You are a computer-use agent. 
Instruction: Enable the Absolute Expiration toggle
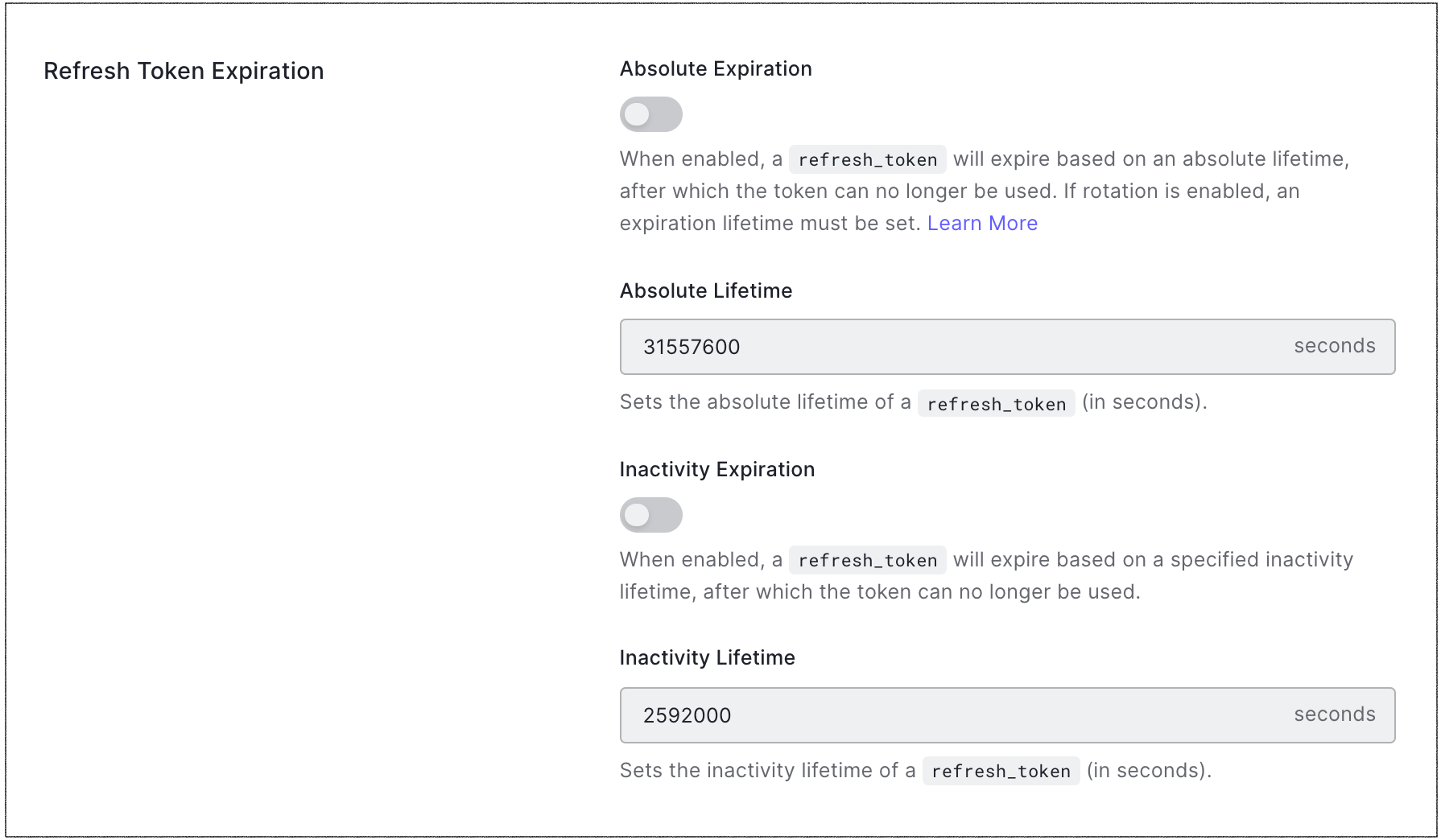point(650,114)
